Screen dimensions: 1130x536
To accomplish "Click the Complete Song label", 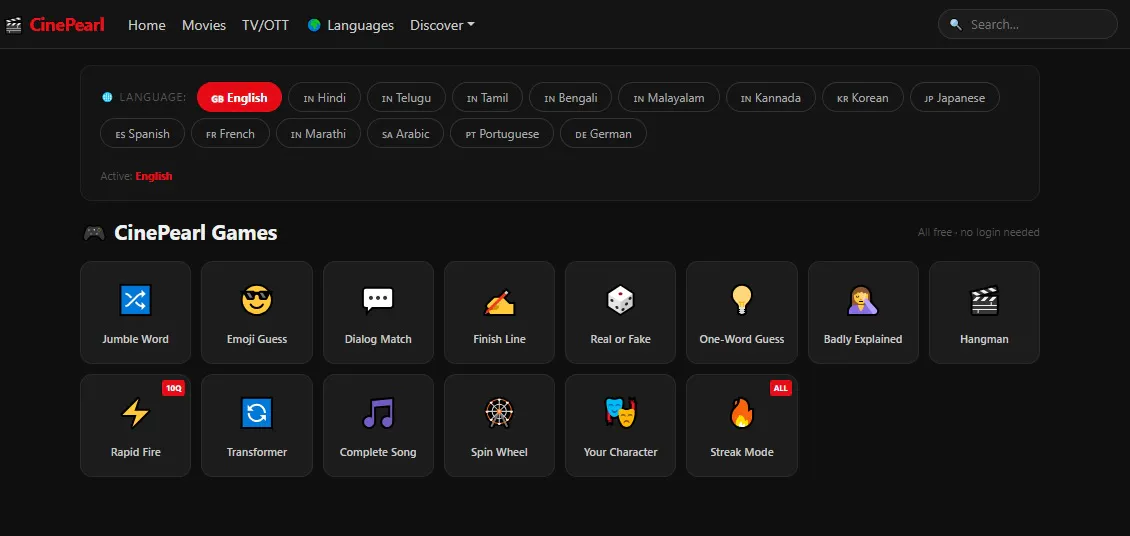I will coord(378,452).
